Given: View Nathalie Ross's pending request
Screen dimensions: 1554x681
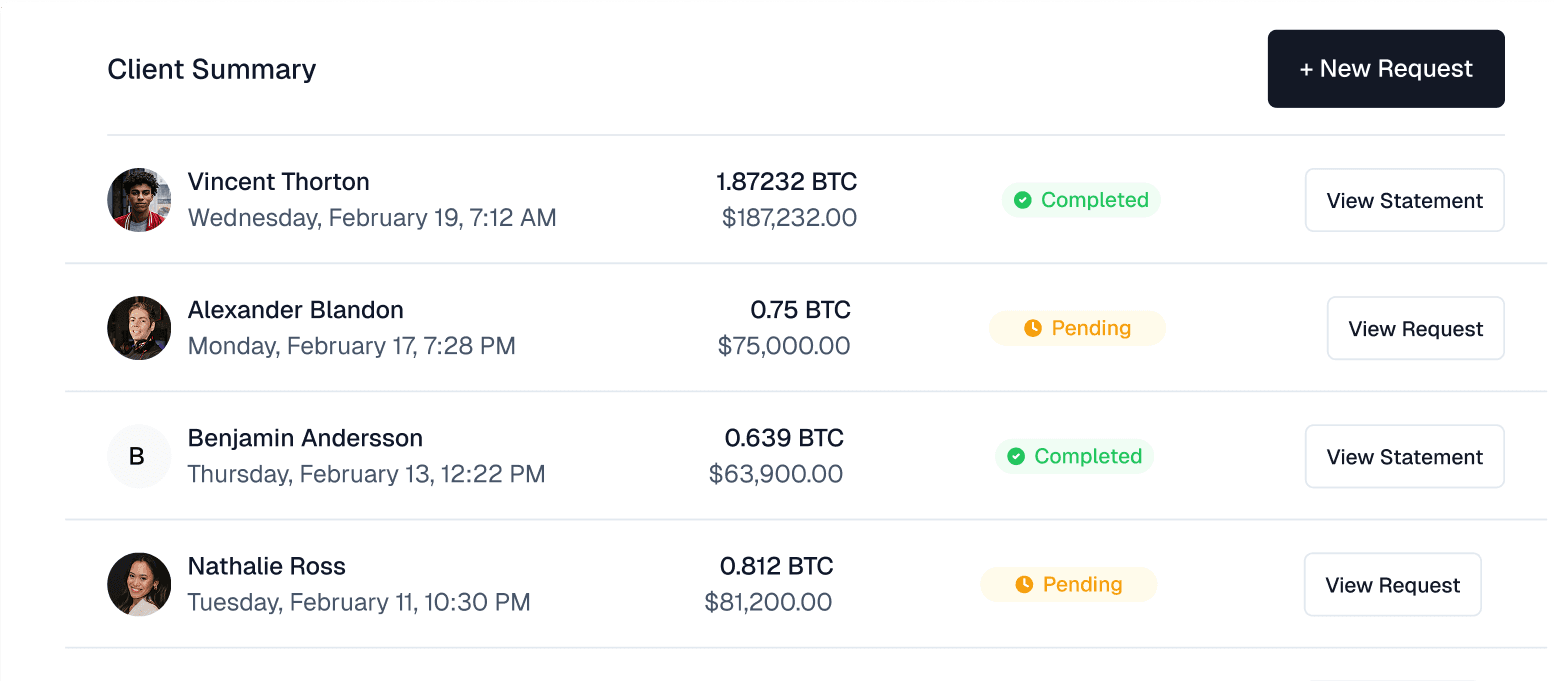Looking at the screenshot, I should pyautogui.click(x=1392, y=584).
